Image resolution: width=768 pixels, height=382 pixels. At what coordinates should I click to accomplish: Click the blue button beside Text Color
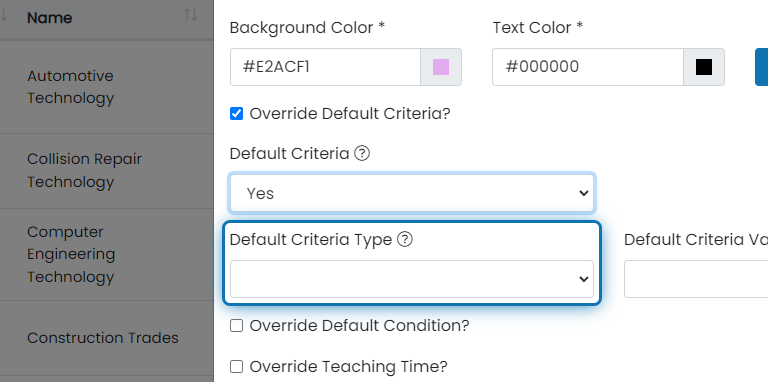762,67
